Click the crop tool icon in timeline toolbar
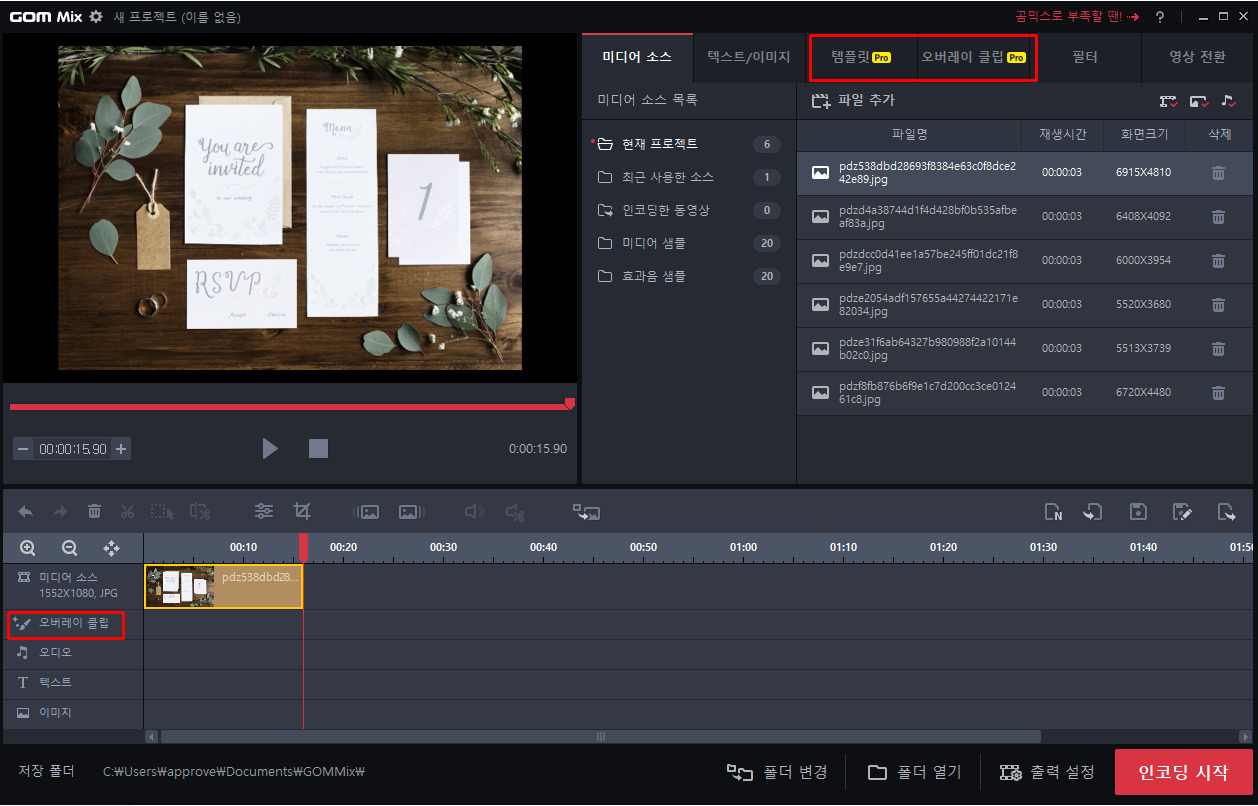This screenshot has height=806, width=1258. pos(302,511)
